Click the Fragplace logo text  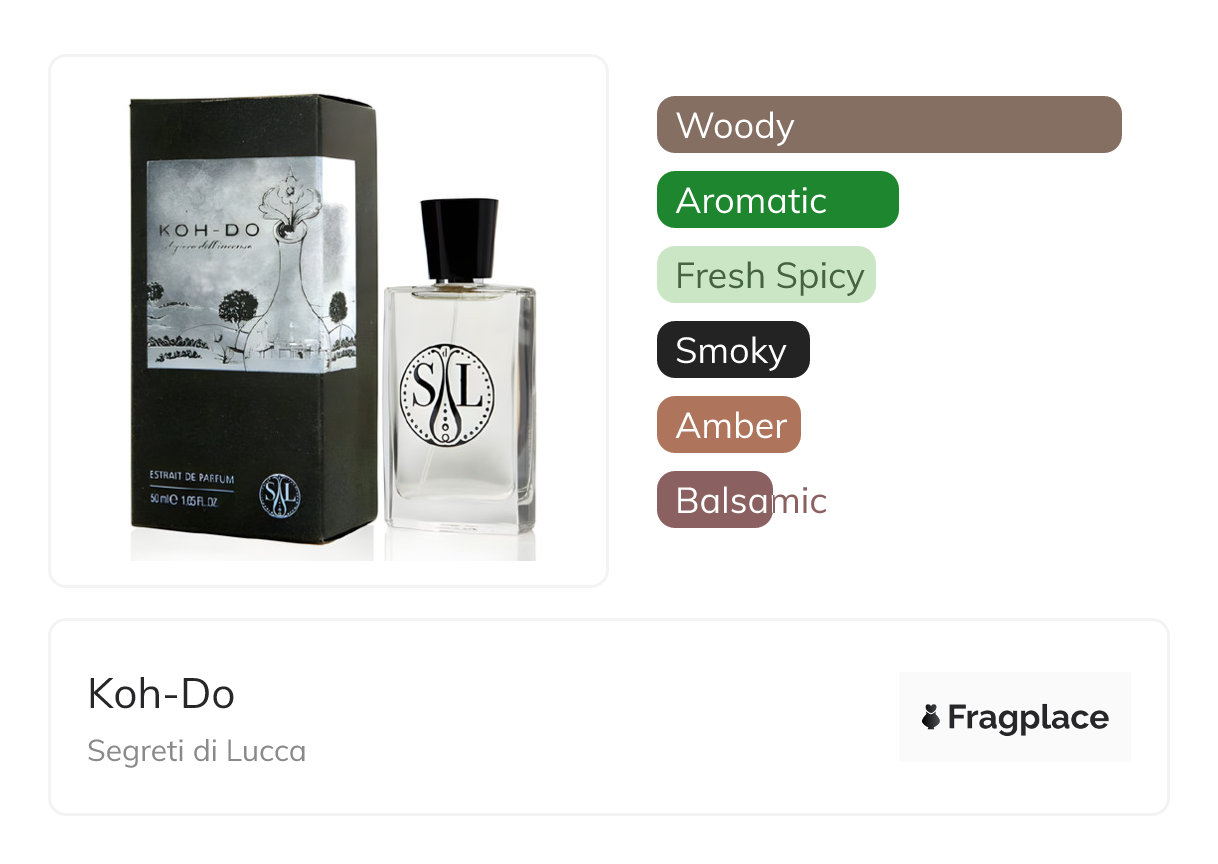(x=1028, y=717)
